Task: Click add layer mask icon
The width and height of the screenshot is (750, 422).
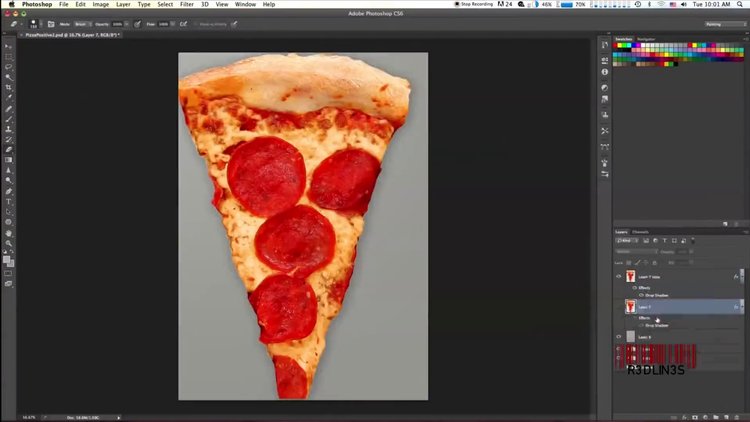Action: tap(695, 418)
